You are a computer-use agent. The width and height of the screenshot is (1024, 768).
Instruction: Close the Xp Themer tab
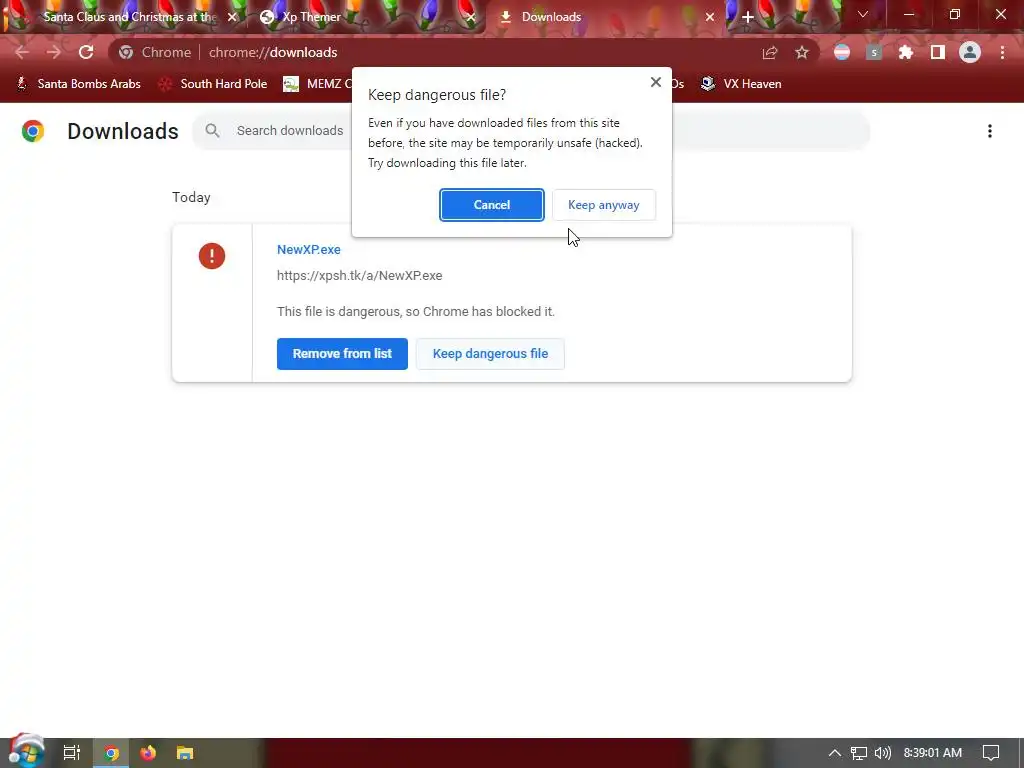tap(471, 17)
